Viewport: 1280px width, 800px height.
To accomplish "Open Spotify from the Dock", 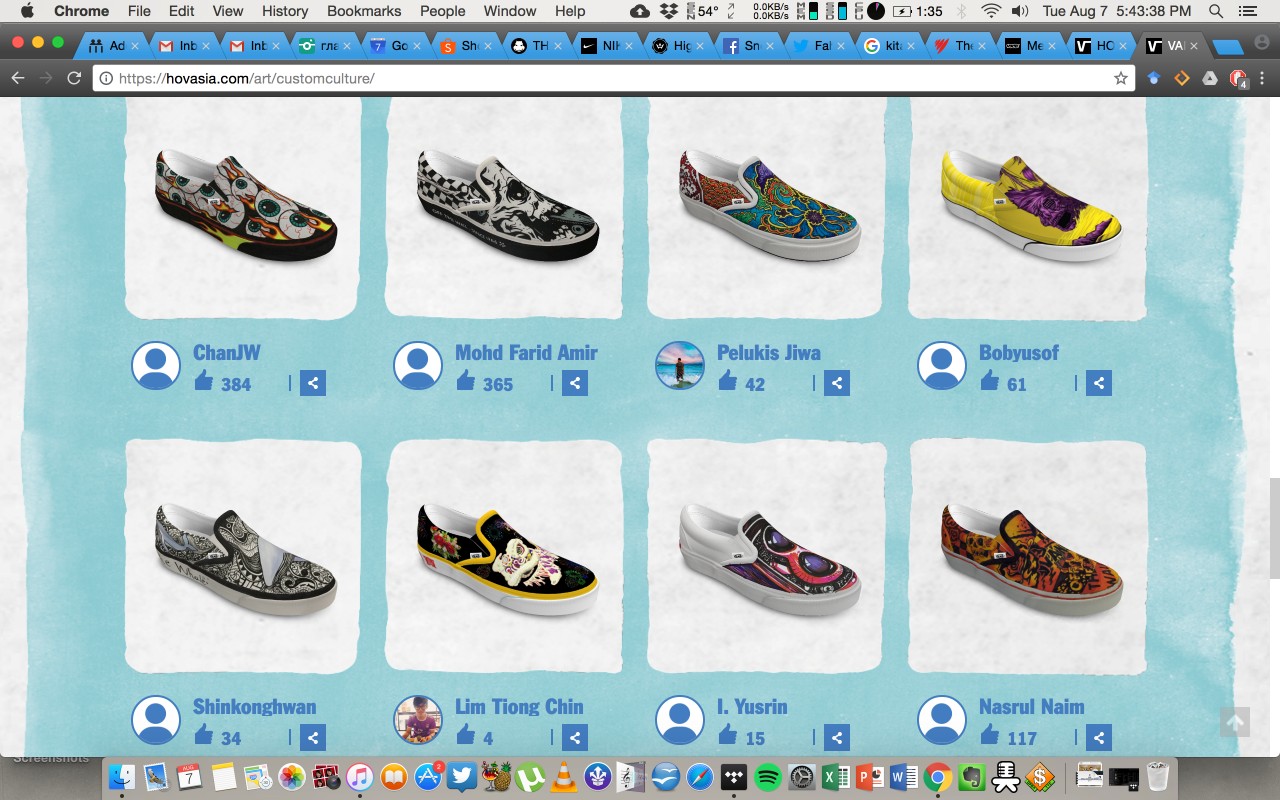I will click(768, 776).
